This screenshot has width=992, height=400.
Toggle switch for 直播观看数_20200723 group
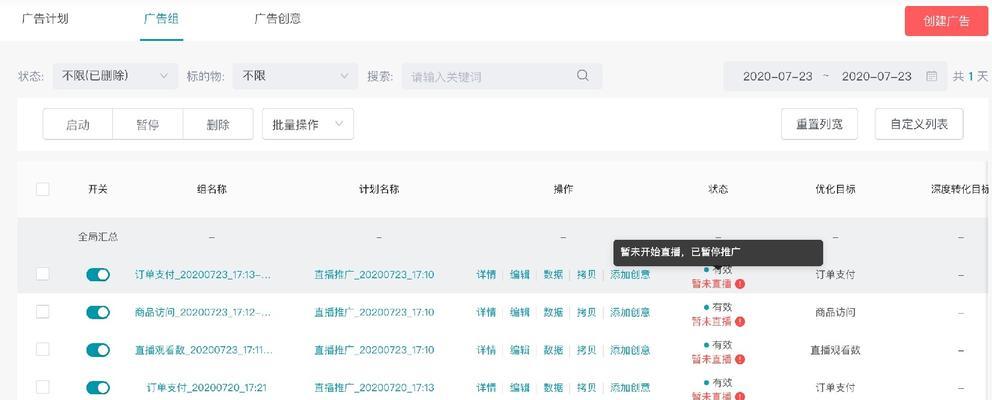pyautogui.click(x=98, y=350)
